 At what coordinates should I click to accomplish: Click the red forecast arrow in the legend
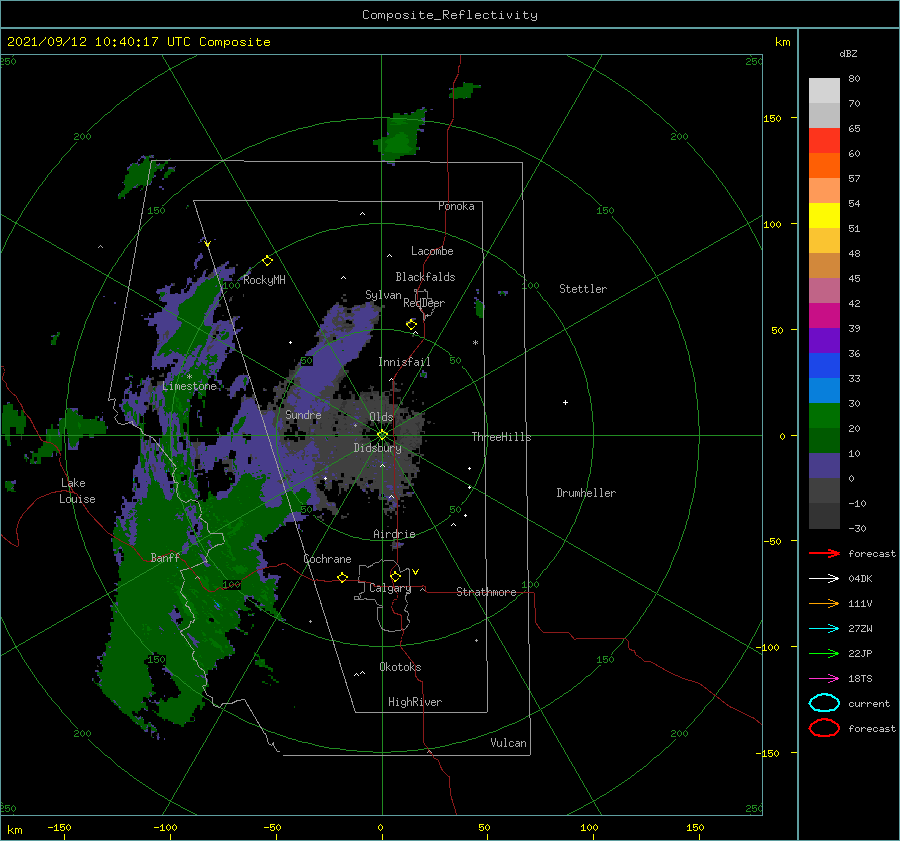[x=824, y=553]
